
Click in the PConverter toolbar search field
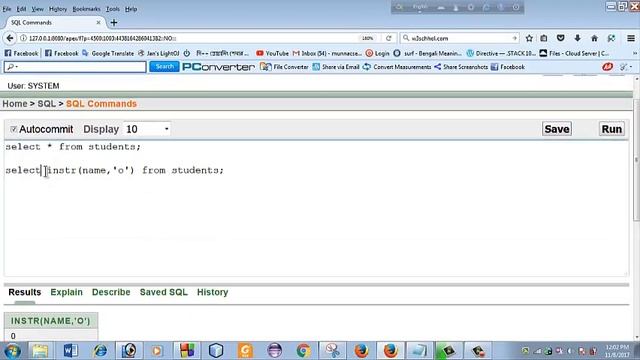click(x=75, y=67)
